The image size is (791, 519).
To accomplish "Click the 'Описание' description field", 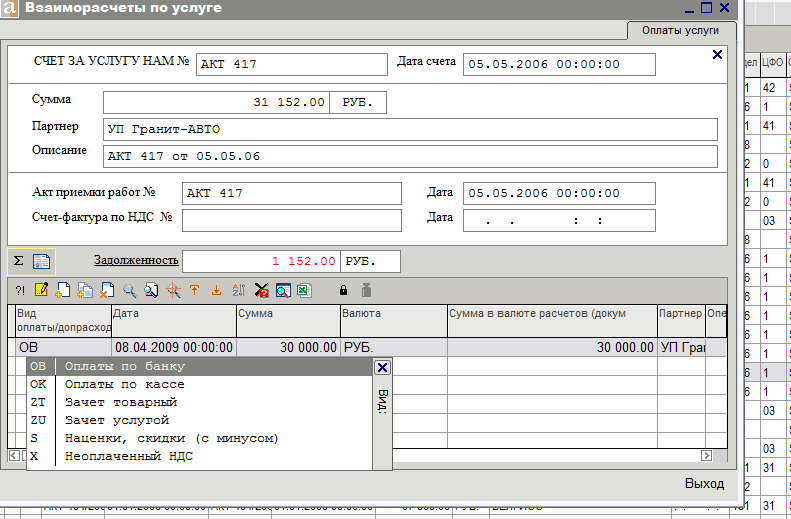I will tap(410, 156).
